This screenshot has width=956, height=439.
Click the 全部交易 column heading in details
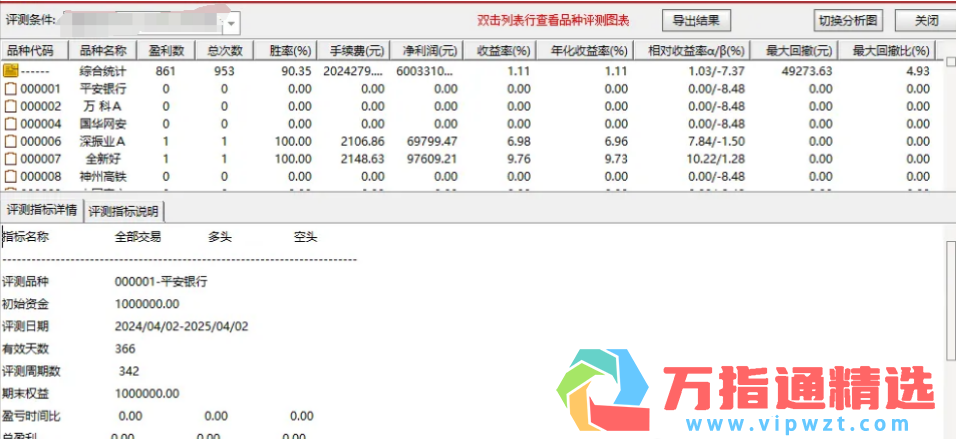(138, 237)
